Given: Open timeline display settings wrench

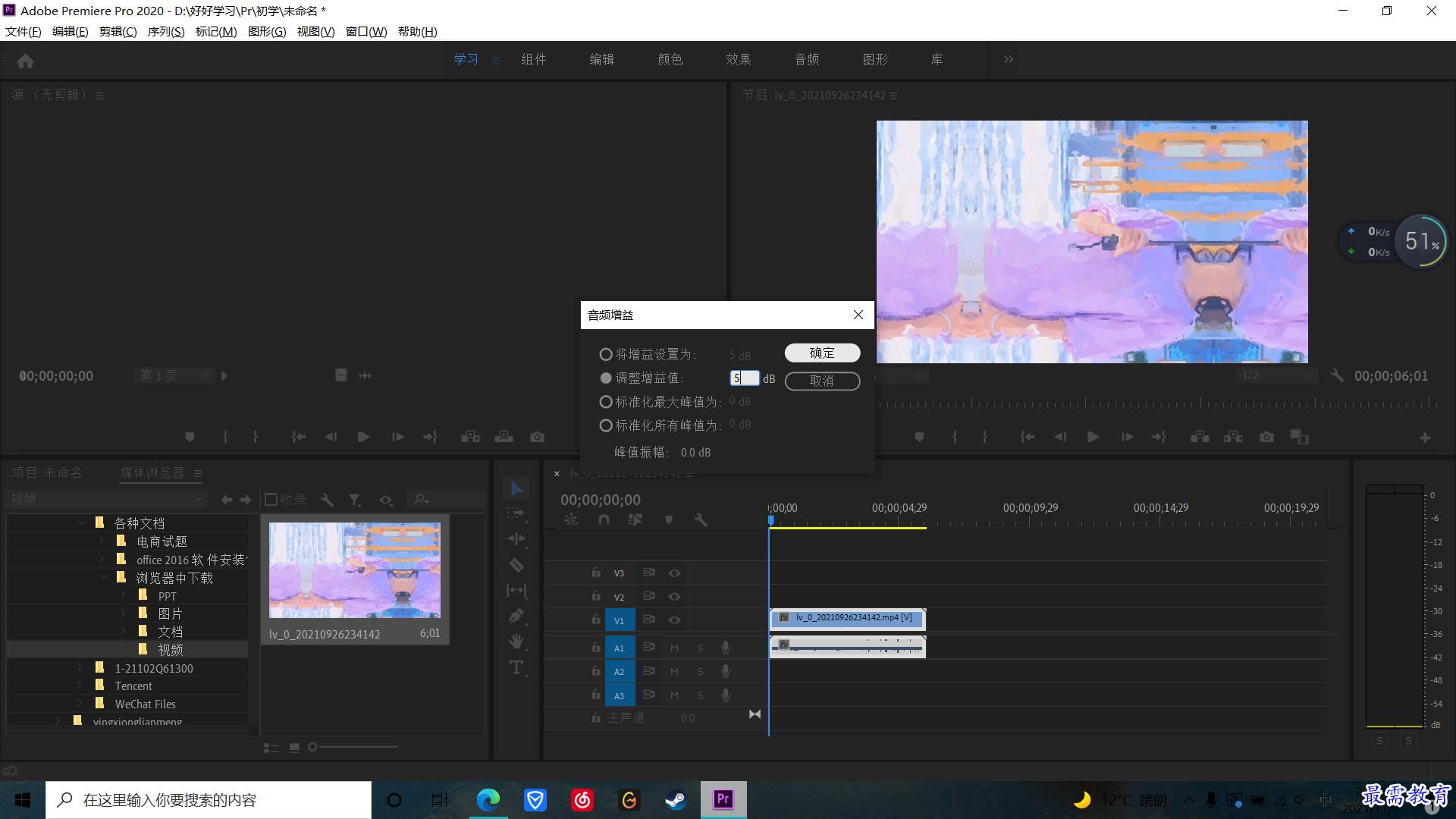Looking at the screenshot, I should [x=701, y=520].
